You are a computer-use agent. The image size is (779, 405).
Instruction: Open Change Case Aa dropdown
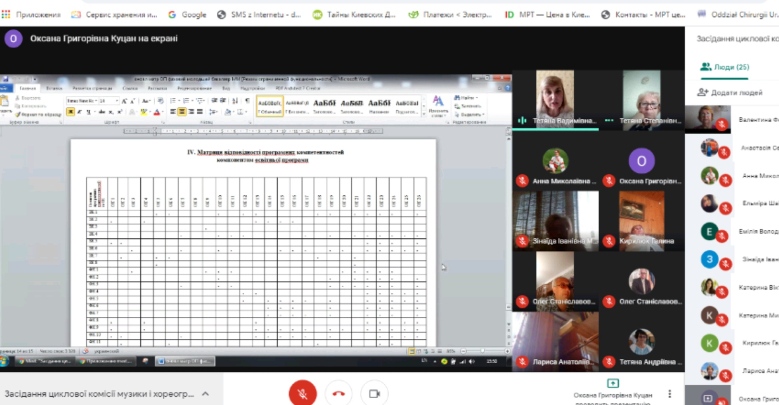click(146, 101)
